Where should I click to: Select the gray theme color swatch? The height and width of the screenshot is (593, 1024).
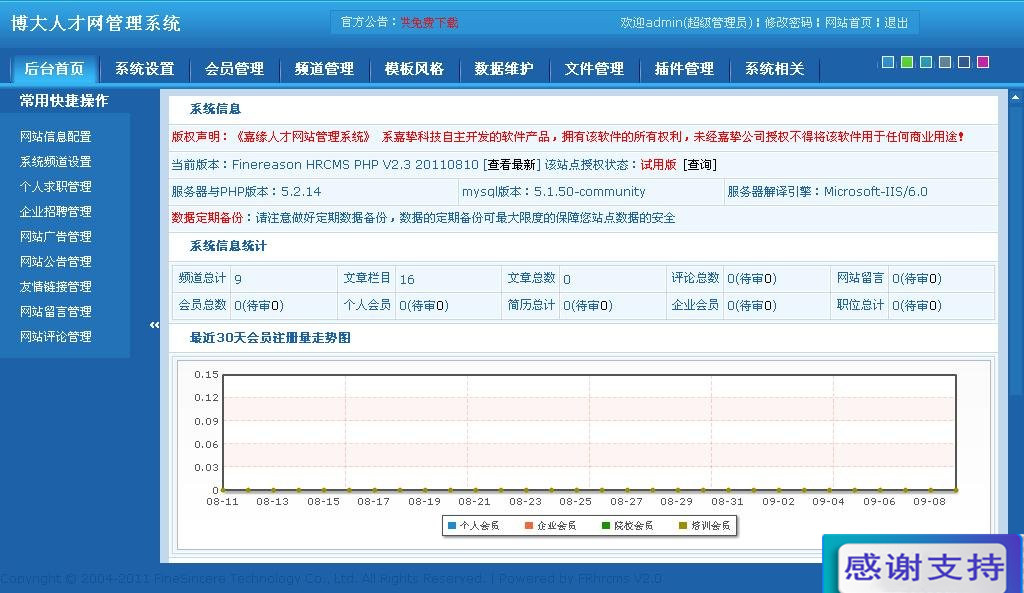point(944,62)
